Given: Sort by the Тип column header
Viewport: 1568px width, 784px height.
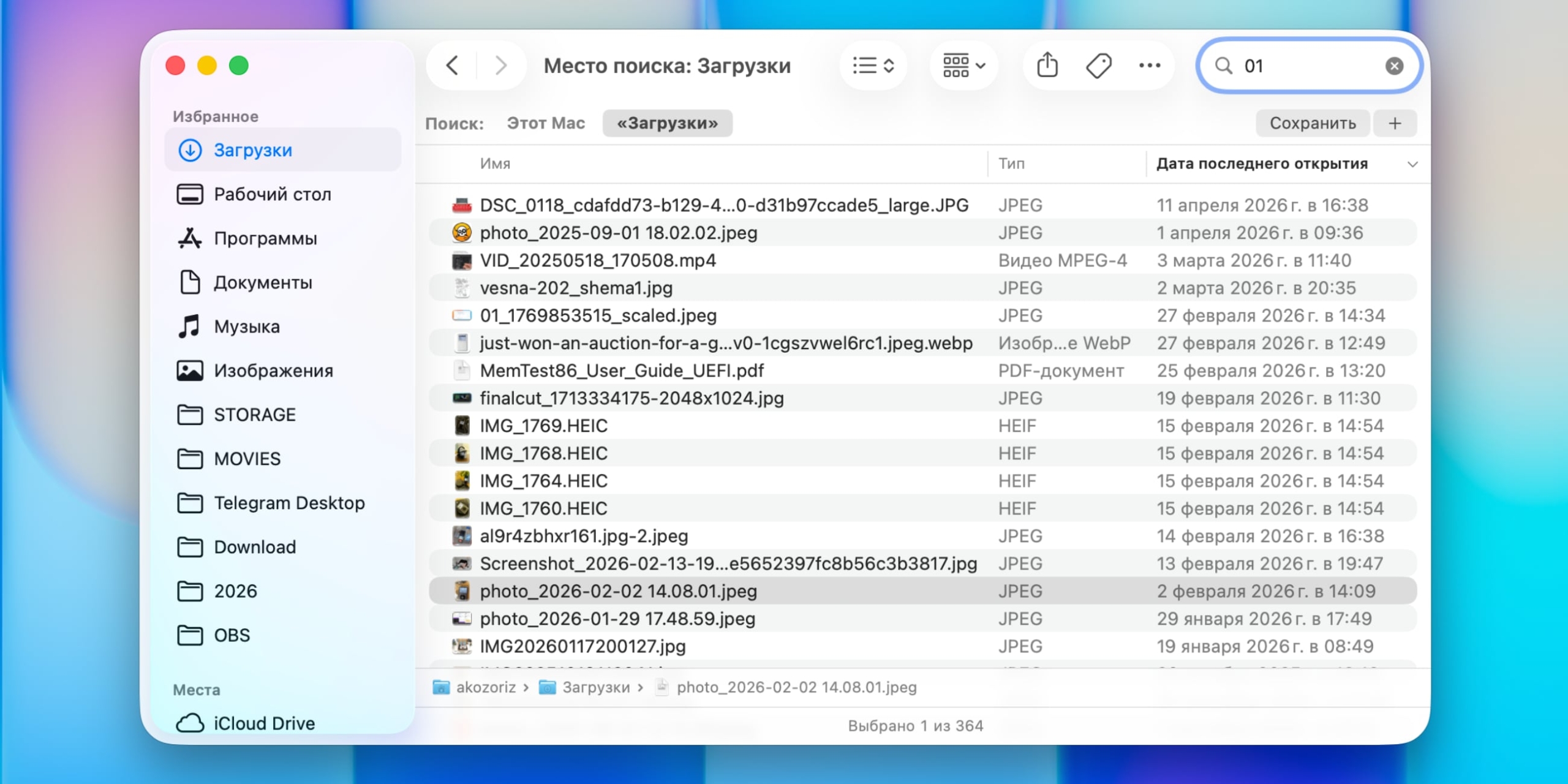Looking at the screenshot, I should (x=1011, y=164).
